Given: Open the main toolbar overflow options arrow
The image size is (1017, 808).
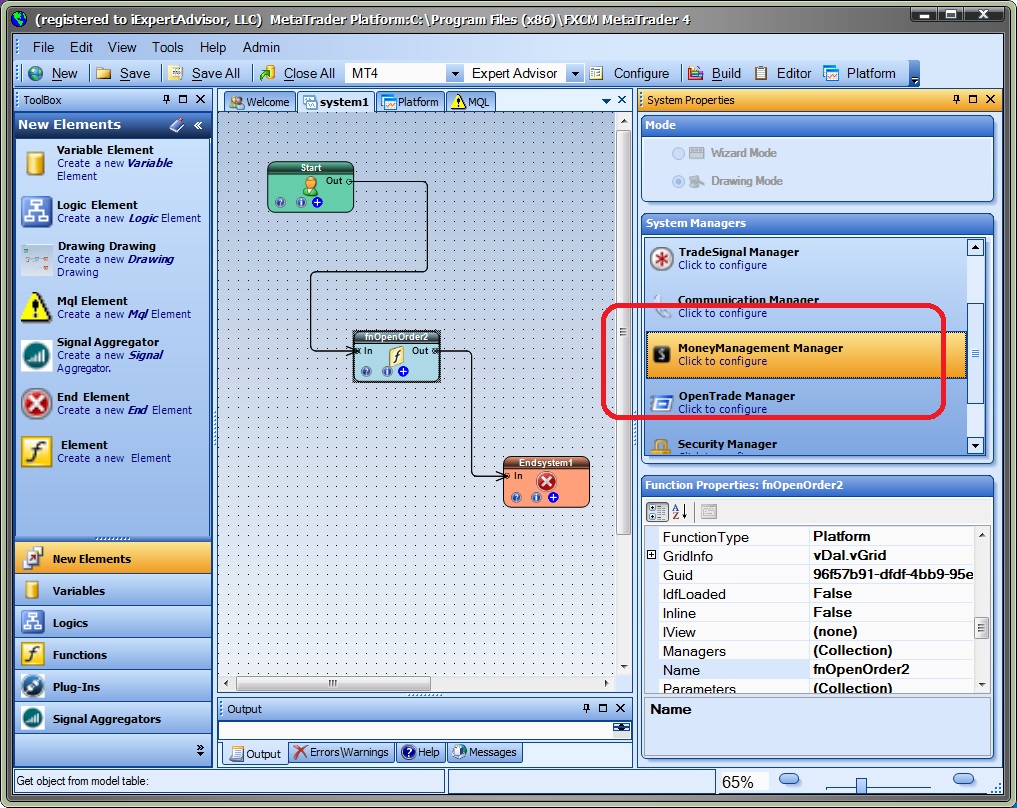Looking at the screenshot, I should tap(915, 73).
